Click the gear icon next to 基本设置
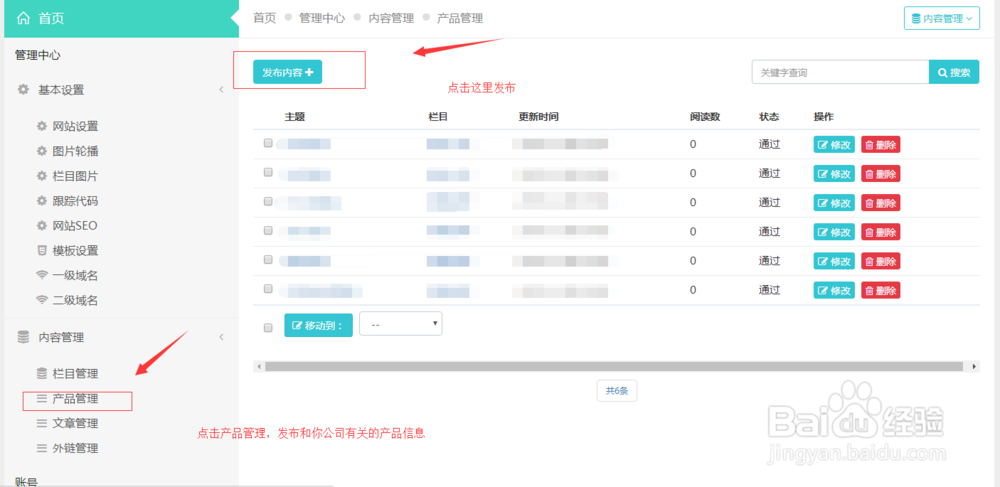Image resolution: width=1000 pixels, height=487 pixels. [x=23, y=89]
